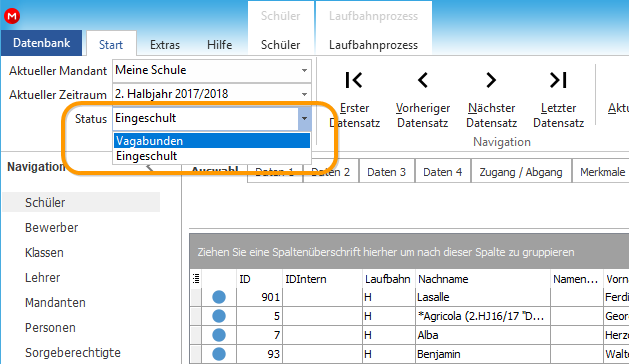The width and height of the screenshot is (629, 364).
Task: Click the ID cell 7
Action: 259,335
